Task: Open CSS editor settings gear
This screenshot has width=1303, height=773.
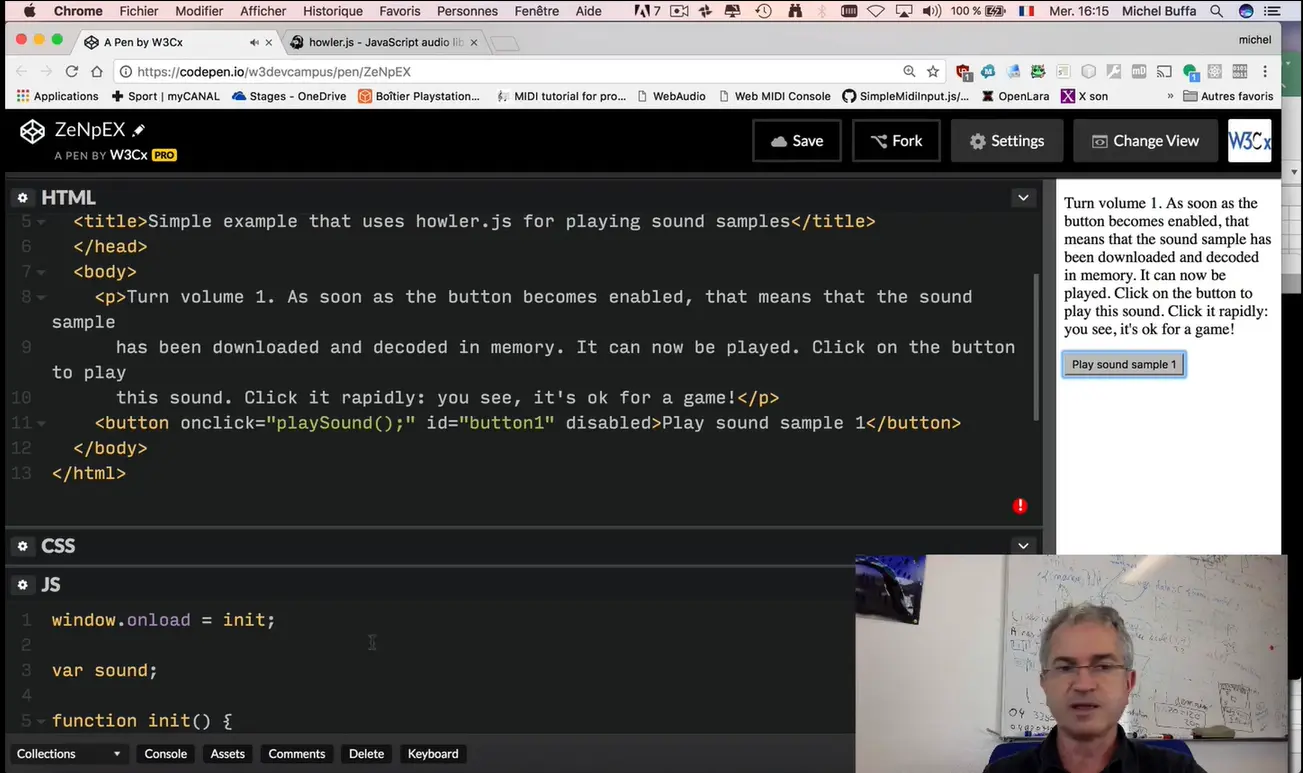Action: pos(22,546)
